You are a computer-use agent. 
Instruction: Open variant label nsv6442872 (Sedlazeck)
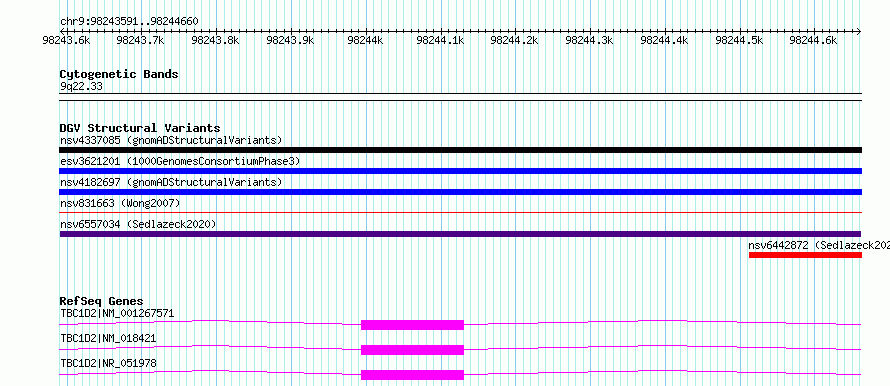(819, 245)
